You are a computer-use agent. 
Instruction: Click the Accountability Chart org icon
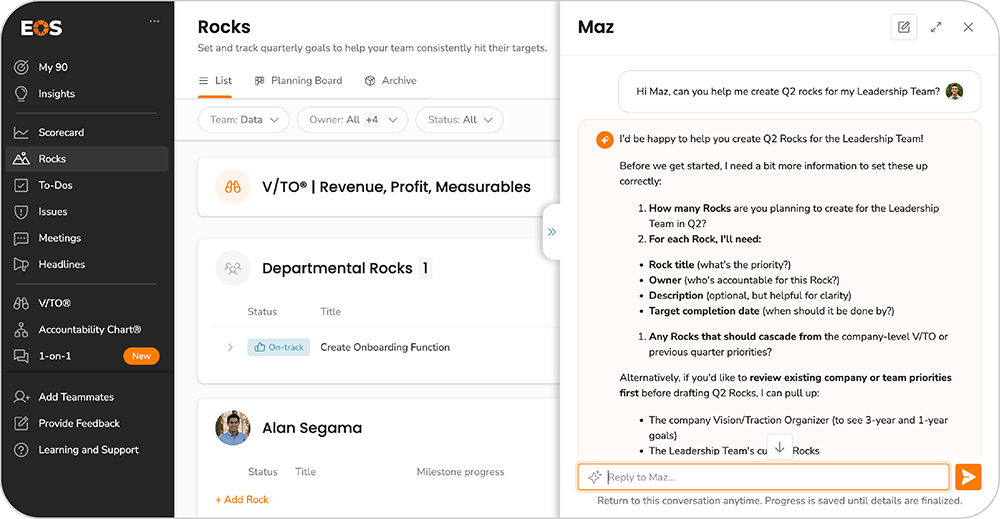(x=21, y=330)
